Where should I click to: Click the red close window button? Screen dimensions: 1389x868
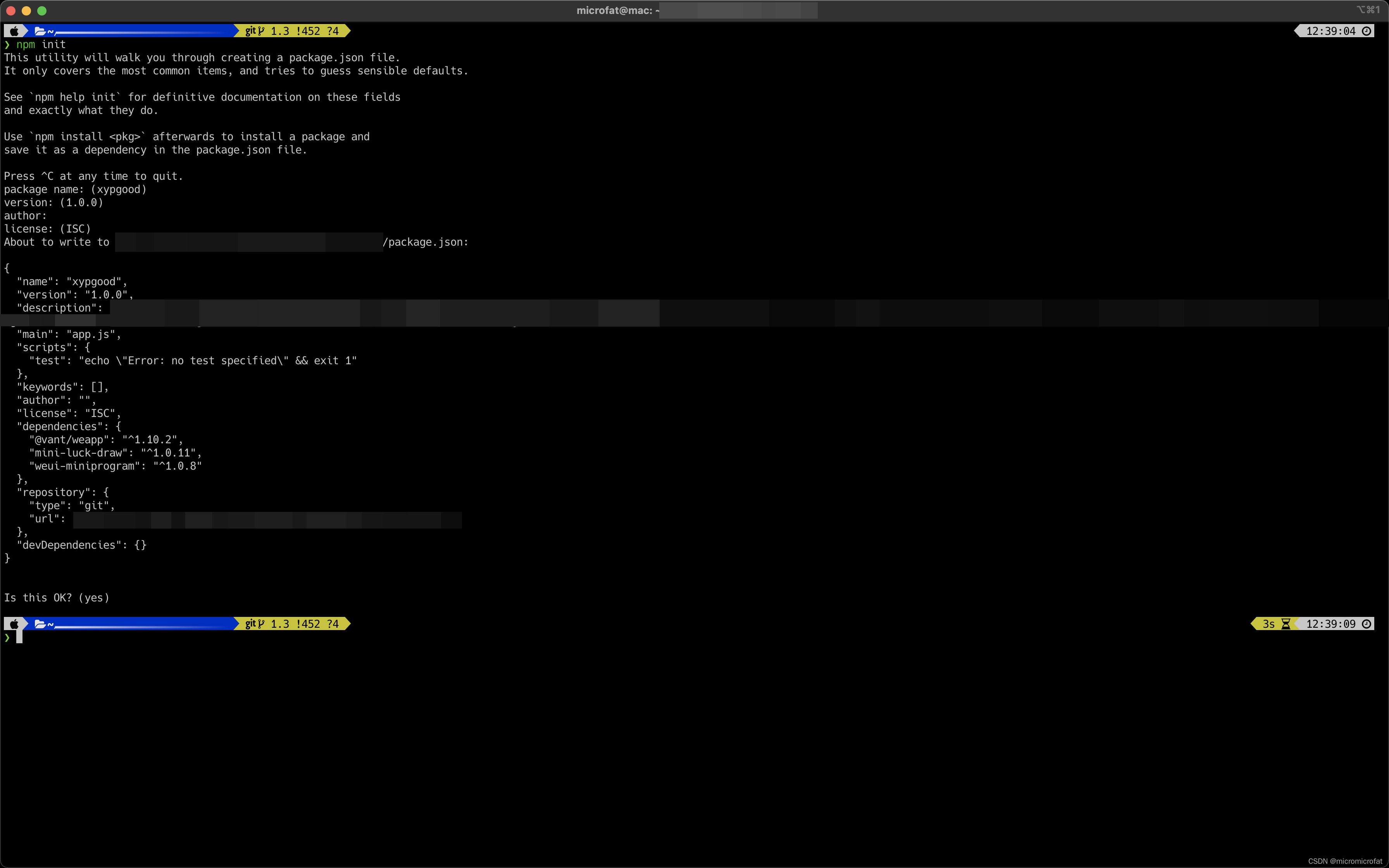(x=10, y=10)
